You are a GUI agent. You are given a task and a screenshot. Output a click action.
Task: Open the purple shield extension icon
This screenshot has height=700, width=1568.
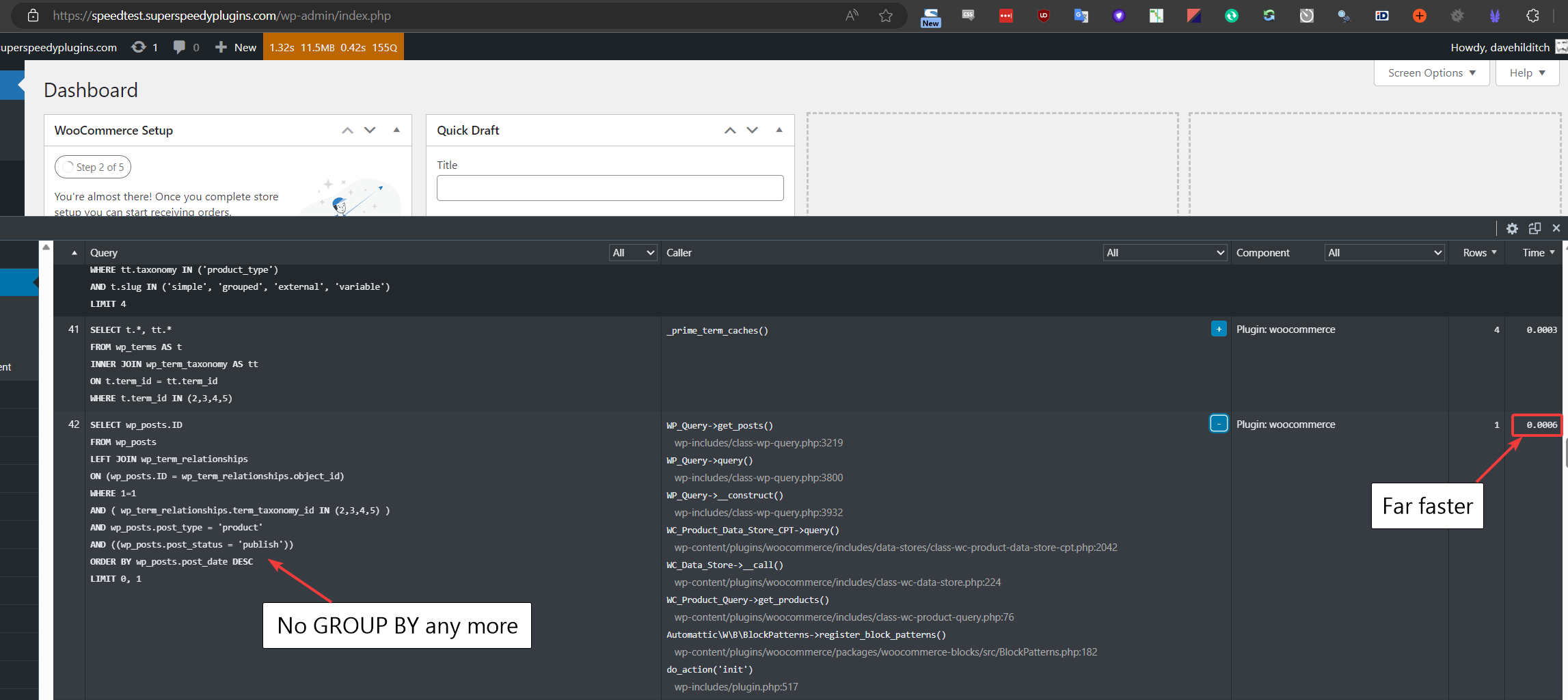pos(1119,15)
